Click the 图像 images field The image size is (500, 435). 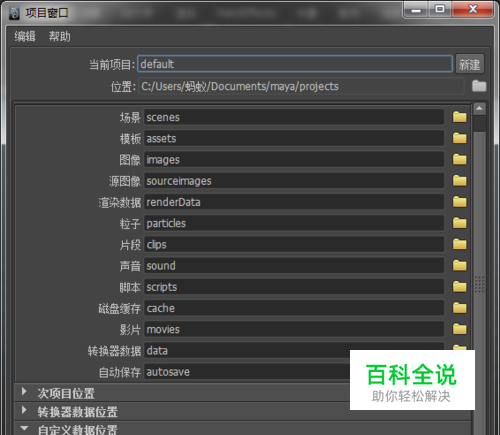click(294, 160)
